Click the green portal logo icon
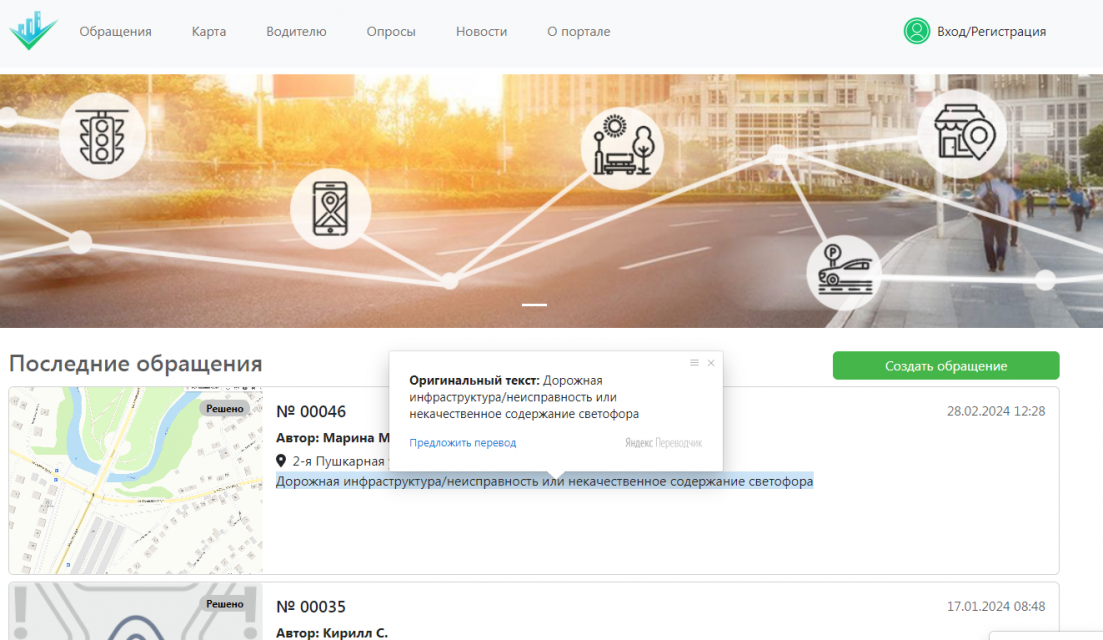The width and height of the screenshot is (1103, 640). click(x=33, y=29)
